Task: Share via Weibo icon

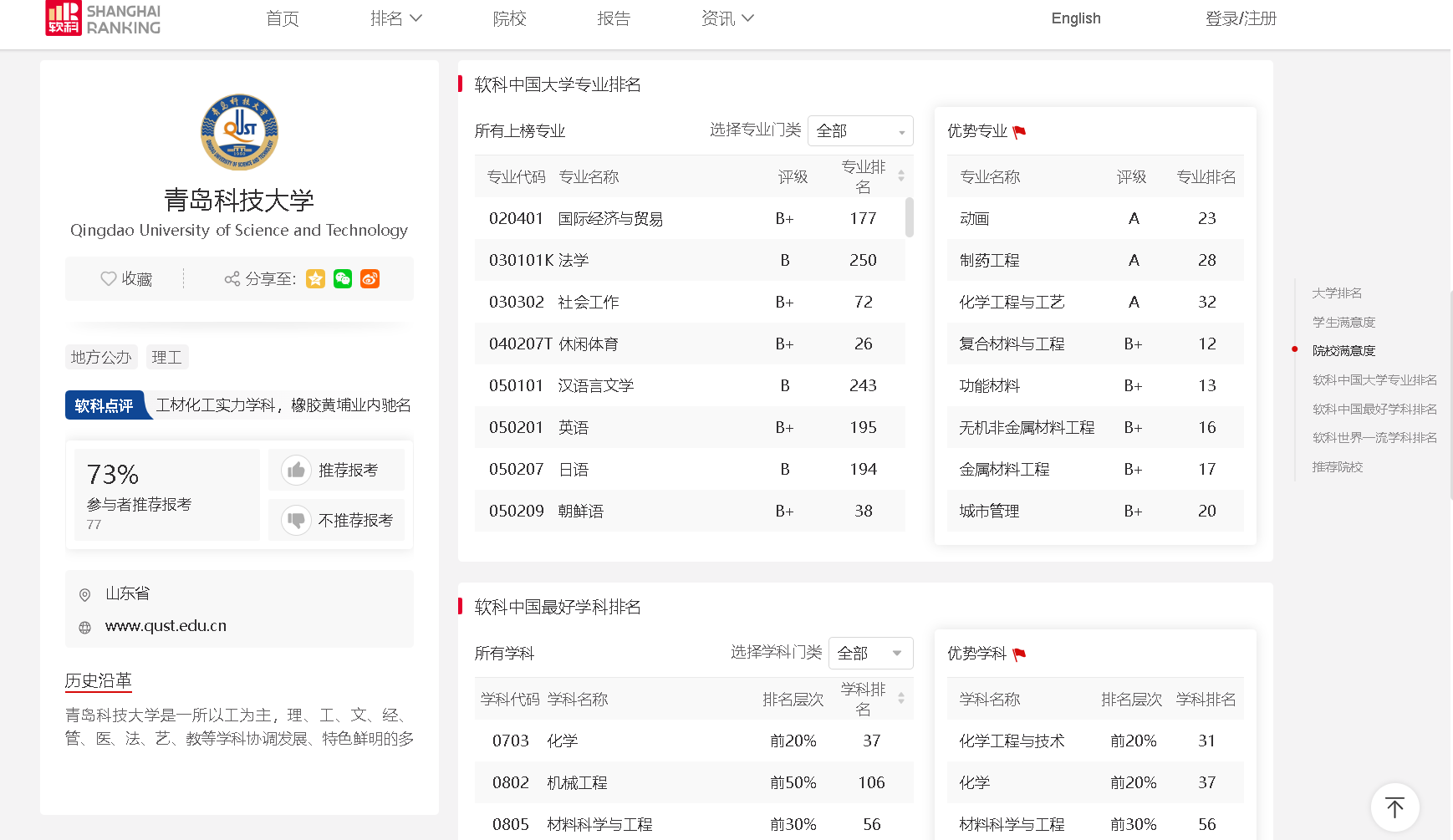Action: [370, 278]
